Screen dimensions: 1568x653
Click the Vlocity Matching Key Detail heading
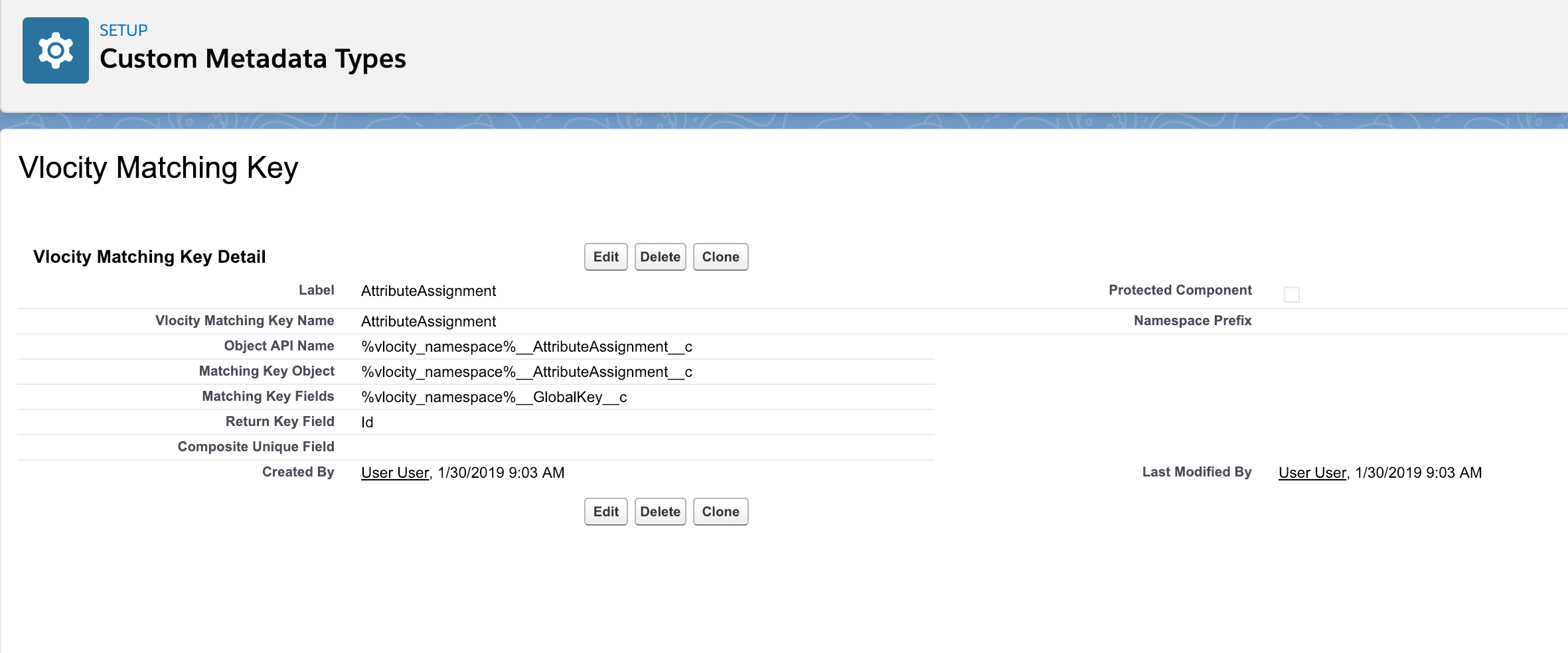149,257
